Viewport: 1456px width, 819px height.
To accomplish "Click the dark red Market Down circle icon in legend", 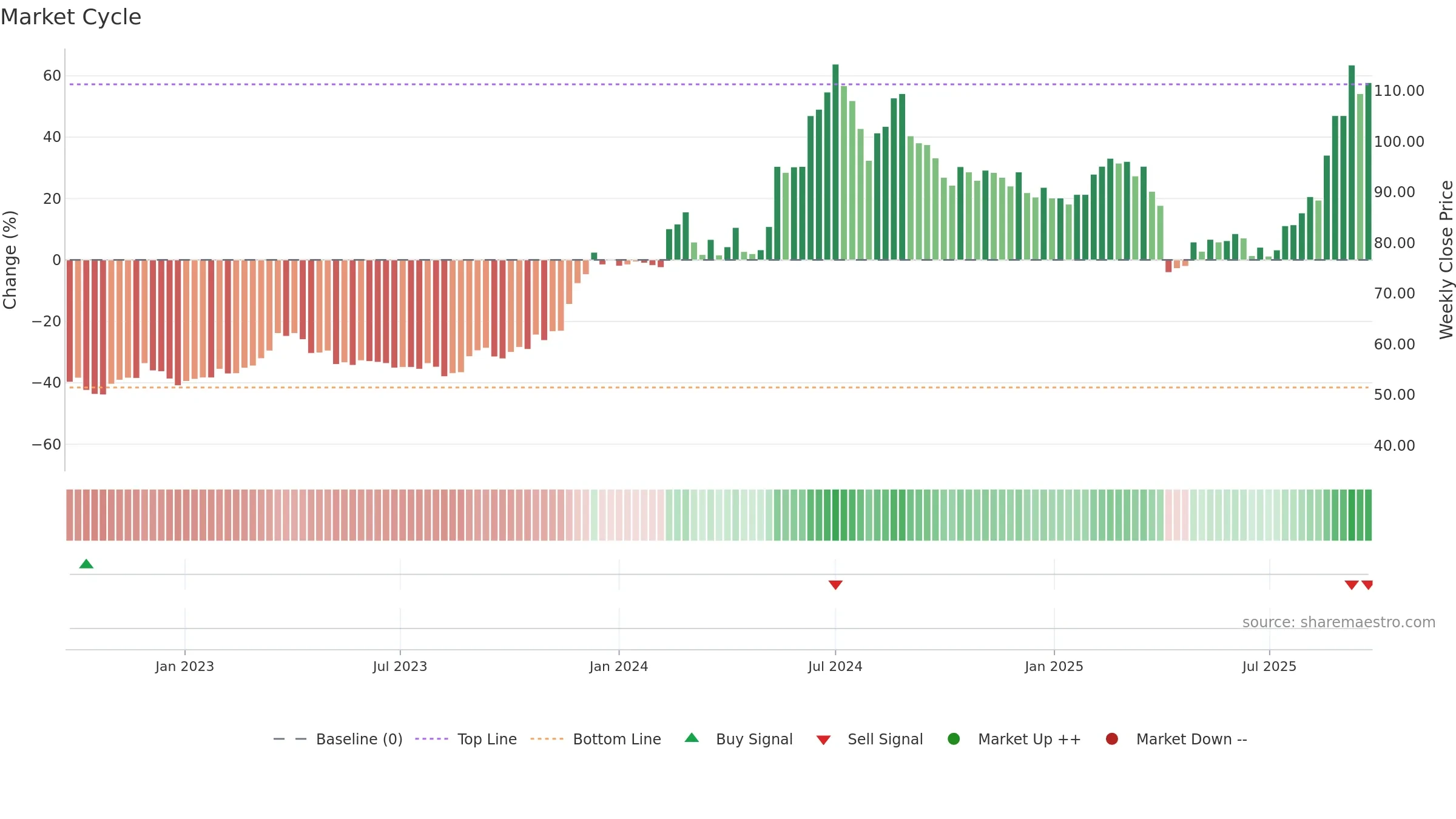I will click(1112, 739).
